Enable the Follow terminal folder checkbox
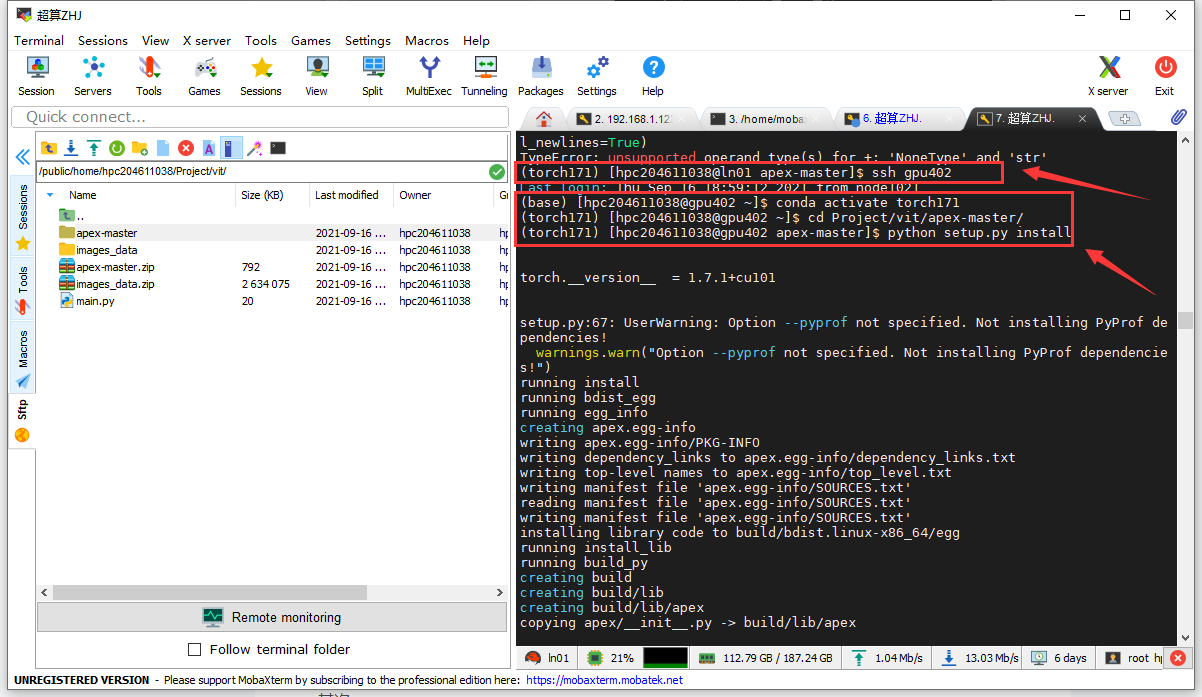This screenshot has width=1202, height=697. click(194, 649)
